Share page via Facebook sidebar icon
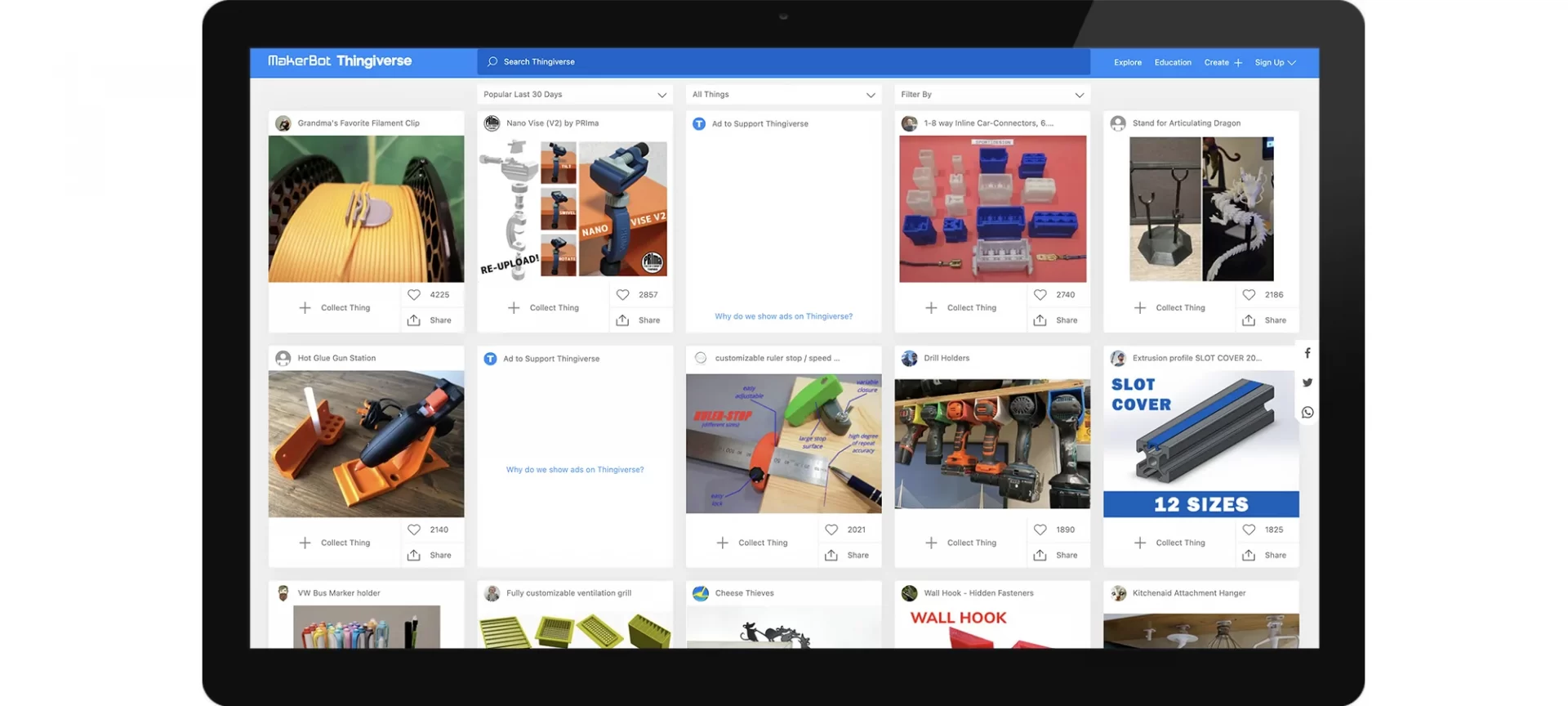The image size is (1568, 706). [1307, 354]
